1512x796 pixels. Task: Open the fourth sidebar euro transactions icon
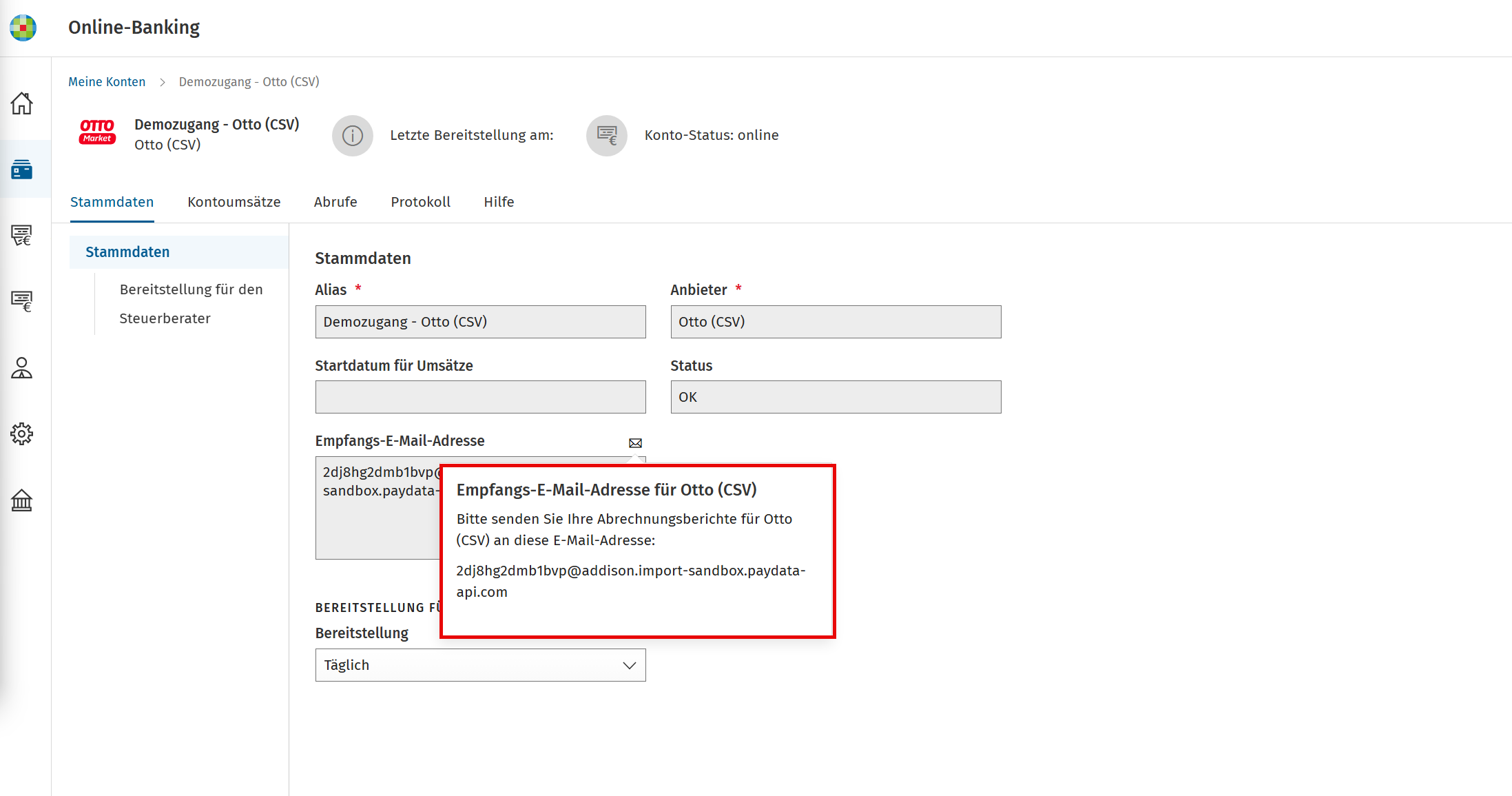pos(21,301)
